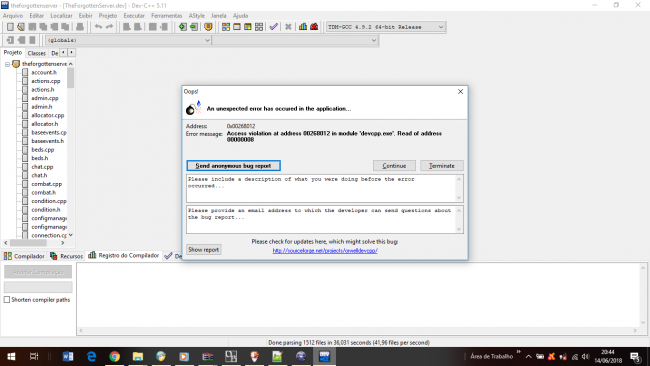Open Profile Analysis bar chart icon

303,27
